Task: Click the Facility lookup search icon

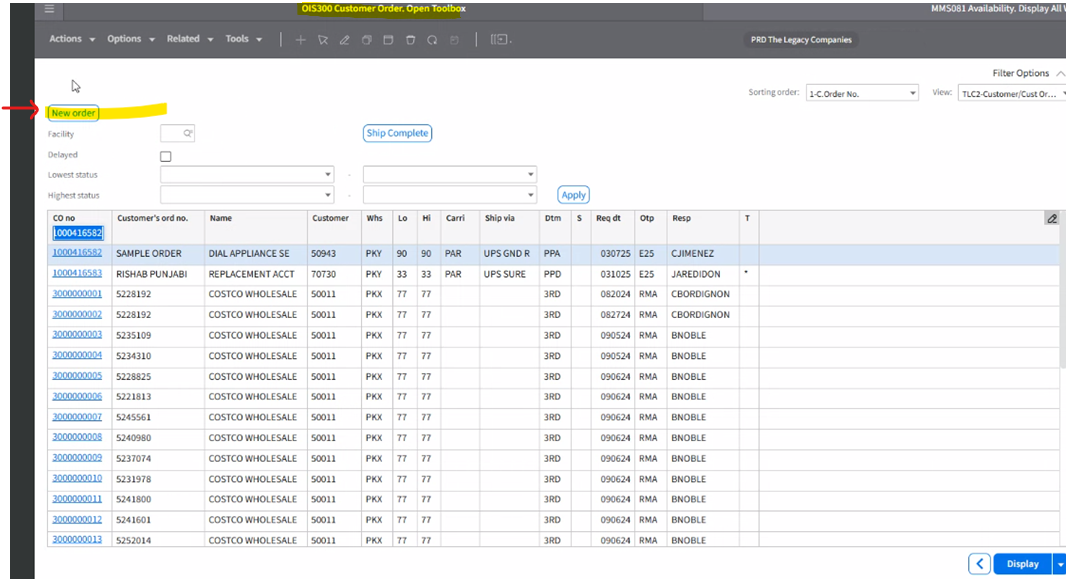Action: click(187, 133)
